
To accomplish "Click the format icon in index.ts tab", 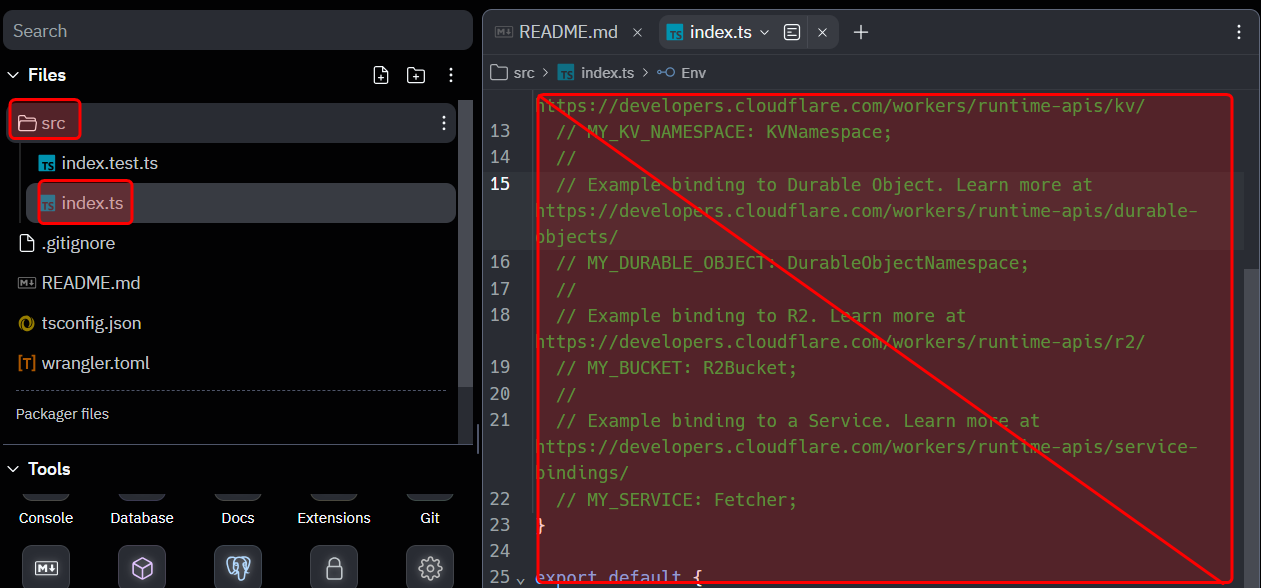I will pos(792,32).
